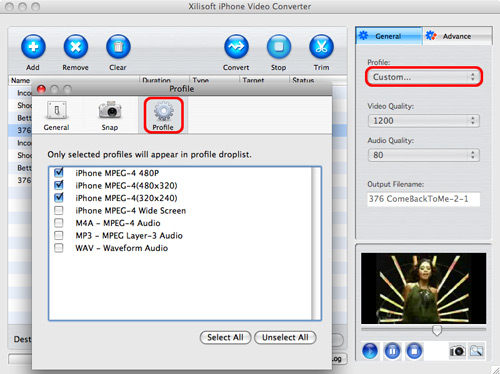Click the Status column header

318,80
